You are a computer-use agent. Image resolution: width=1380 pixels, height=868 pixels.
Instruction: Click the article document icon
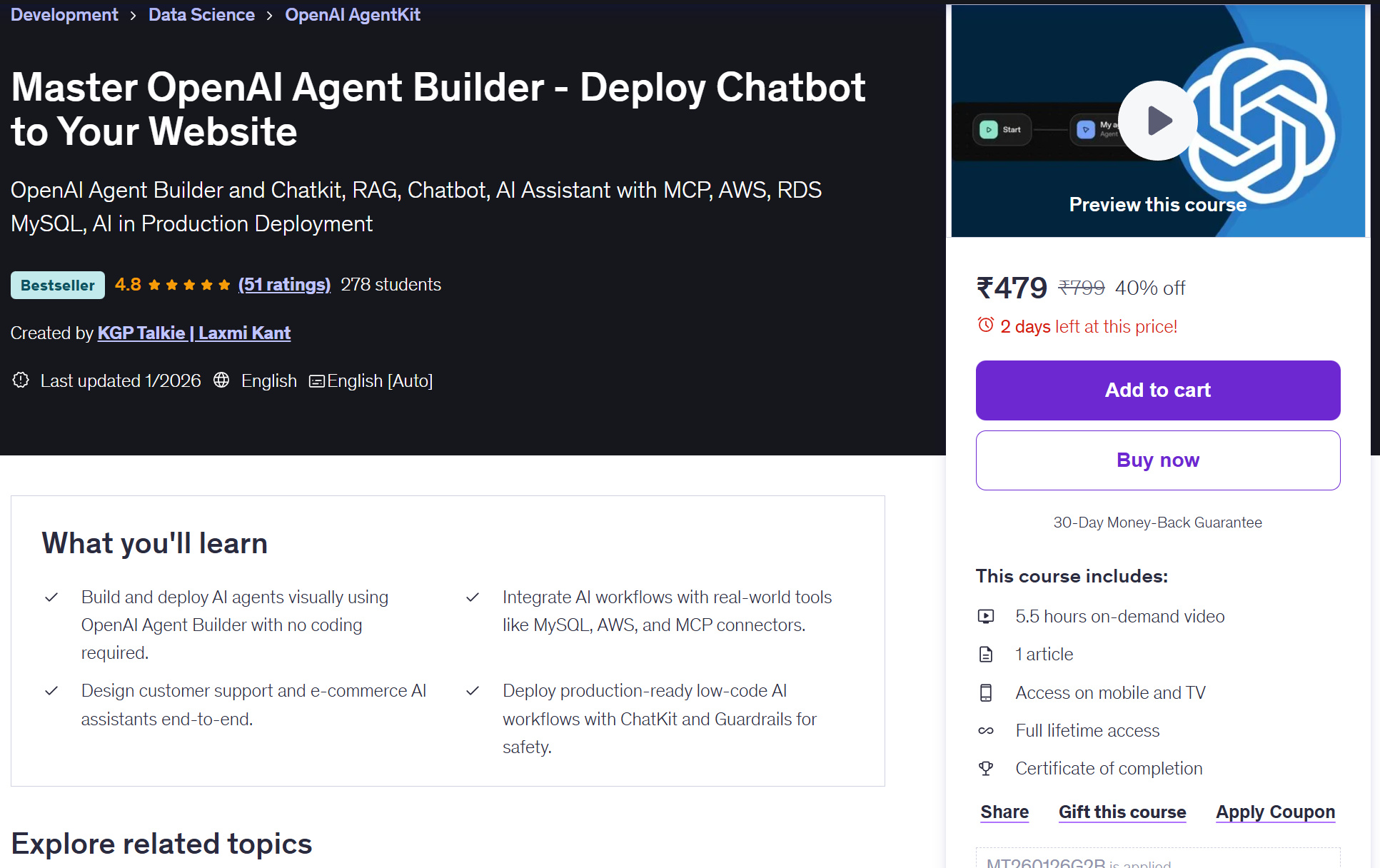pyautogui.click(x=987, y=654)
